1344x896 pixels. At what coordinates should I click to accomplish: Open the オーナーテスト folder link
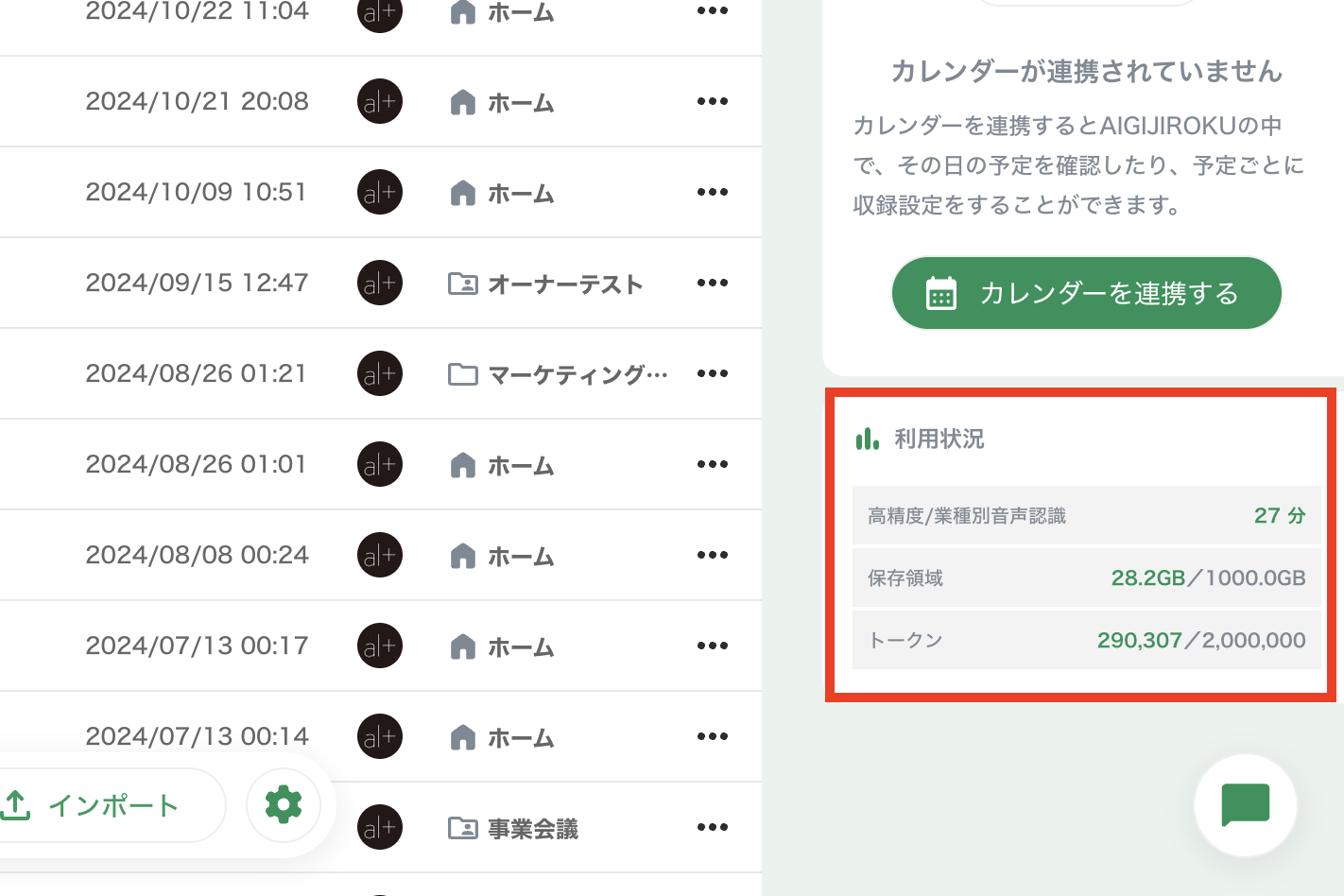point(565,284)
